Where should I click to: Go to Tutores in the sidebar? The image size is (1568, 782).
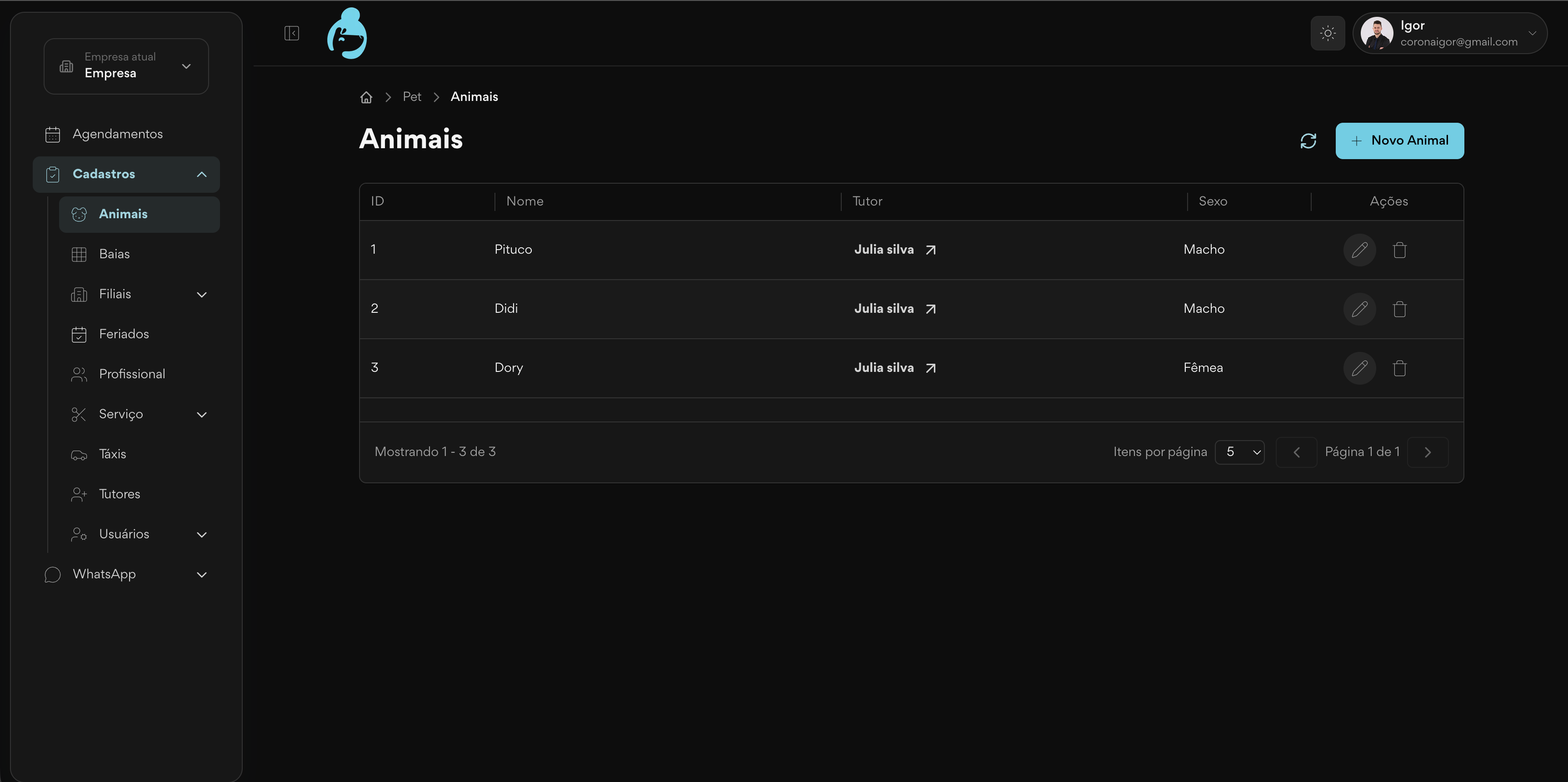pyautogui.click(x=119, y=494)
